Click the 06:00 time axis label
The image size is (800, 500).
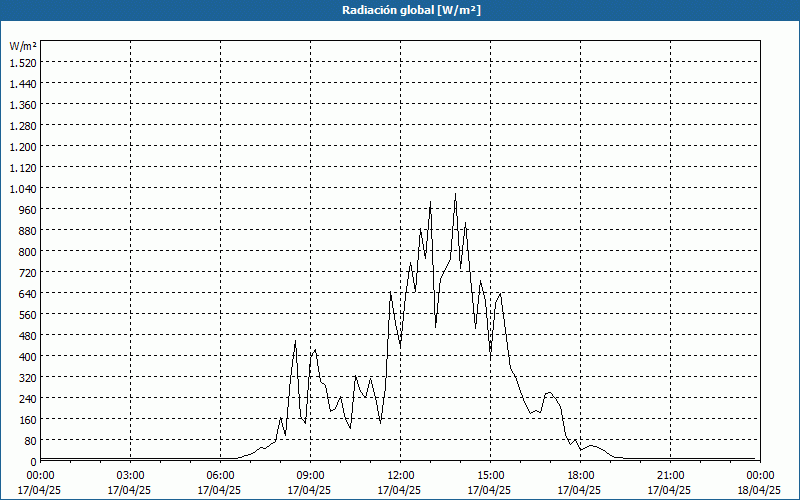point(220,476)
